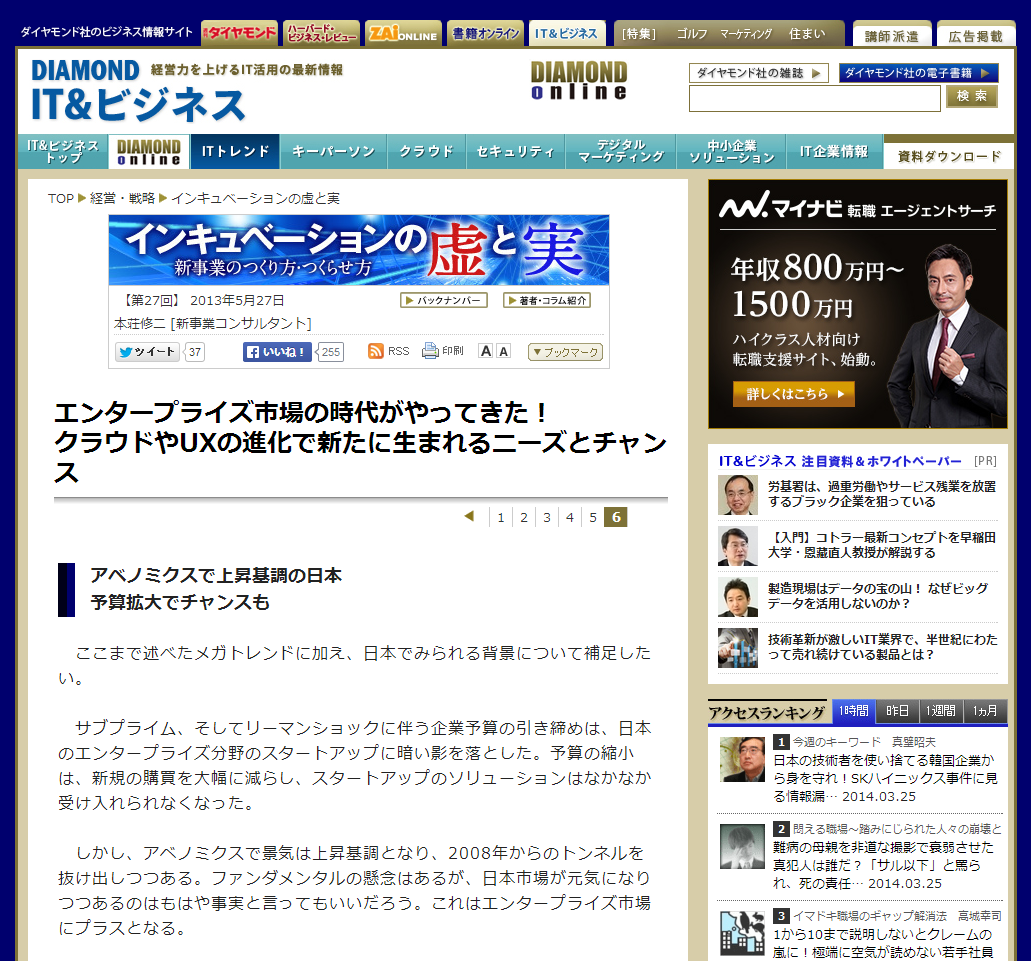The height and width of the screenshot is (961, 1031).
Task: Go to page 5 of the article
Action: coord(593,517)
